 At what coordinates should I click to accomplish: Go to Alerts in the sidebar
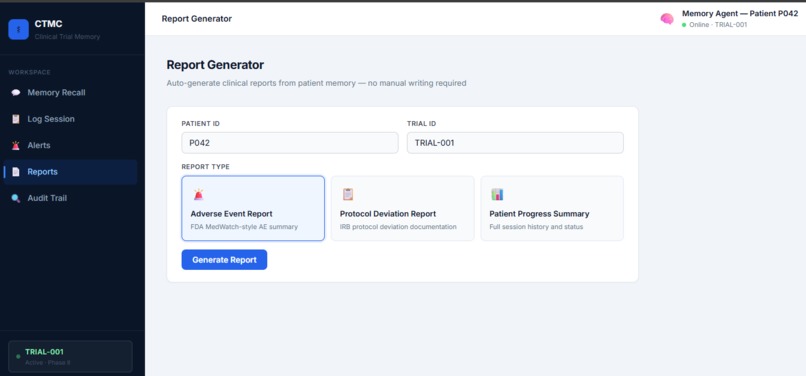70,145
